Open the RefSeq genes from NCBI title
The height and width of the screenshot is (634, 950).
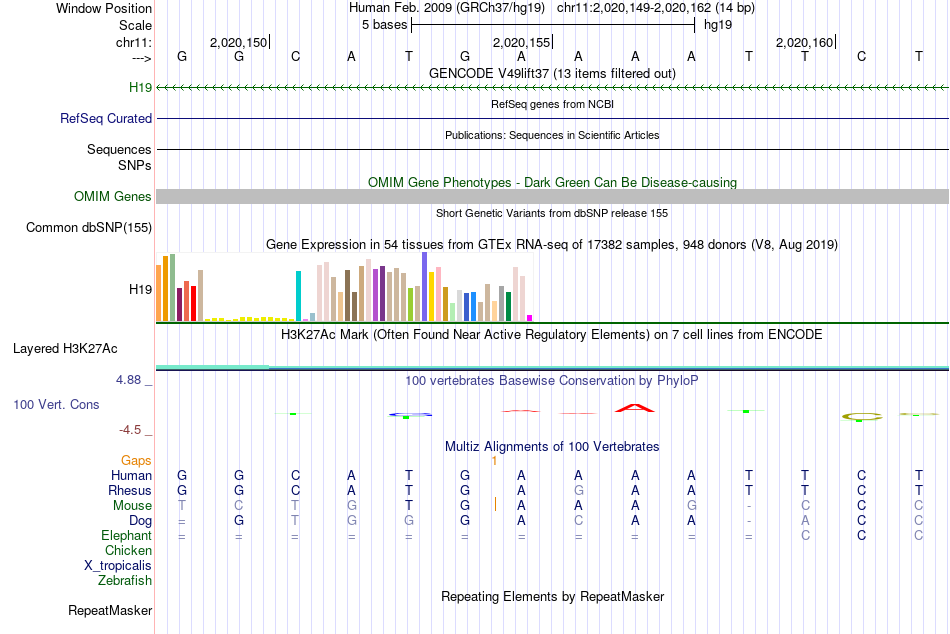pos(552,104)
